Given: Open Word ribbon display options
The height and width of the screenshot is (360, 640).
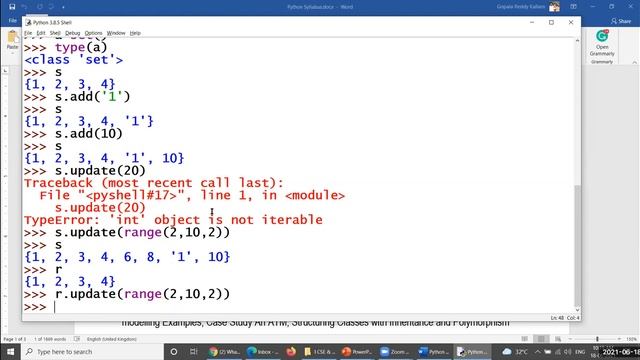Looking at the screenshot, I should 573,7.
